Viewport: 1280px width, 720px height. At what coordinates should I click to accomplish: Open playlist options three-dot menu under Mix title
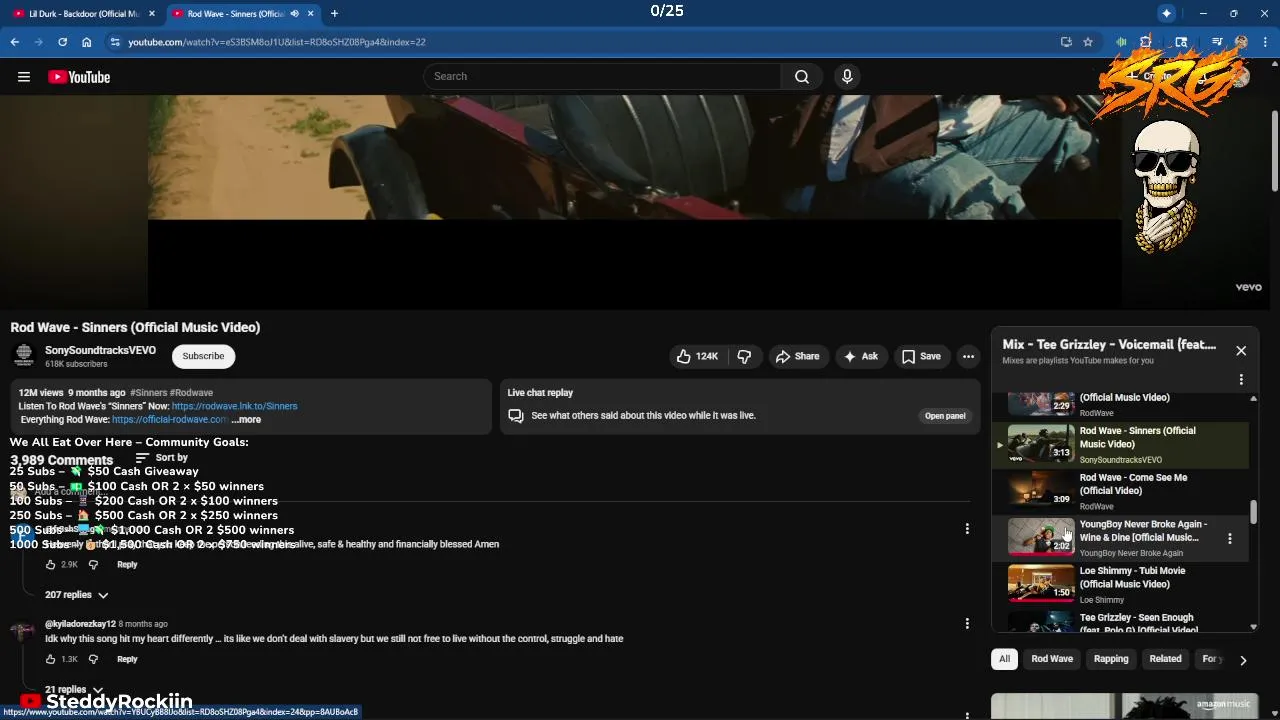click(1241, 380)
